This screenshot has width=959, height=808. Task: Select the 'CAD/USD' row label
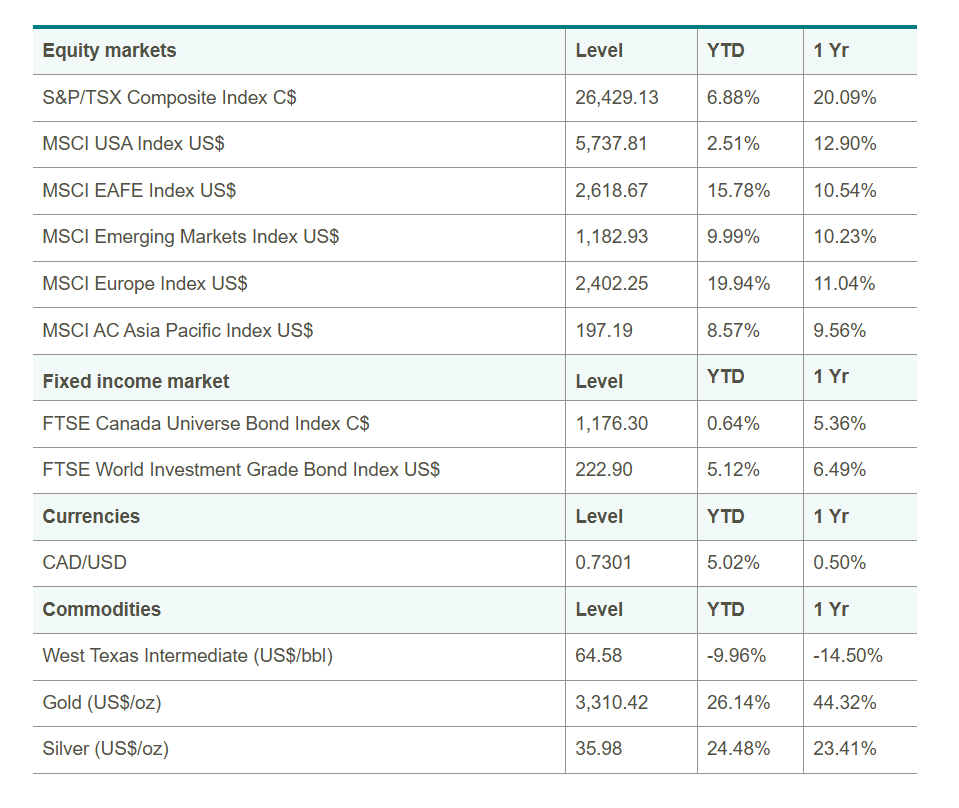tap(84, 563)
